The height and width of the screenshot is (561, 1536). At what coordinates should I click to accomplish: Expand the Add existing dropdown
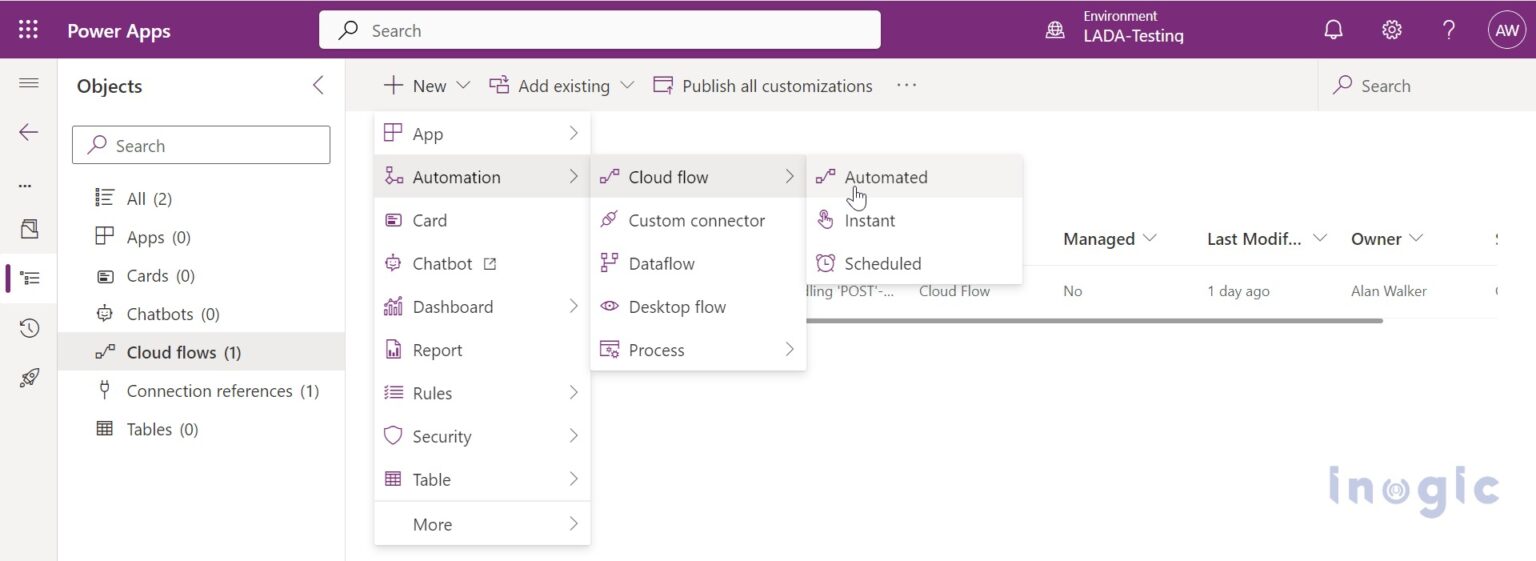[561, 86]
